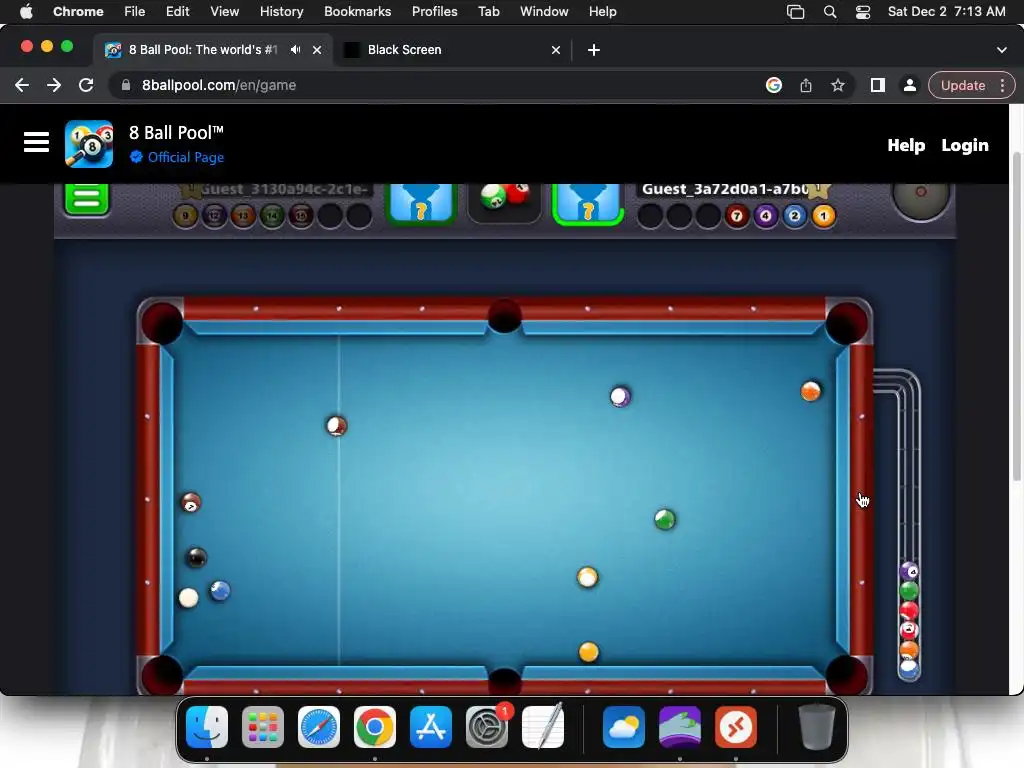Click the 8 Ball Pool logo icon

(x=89, y=144)
